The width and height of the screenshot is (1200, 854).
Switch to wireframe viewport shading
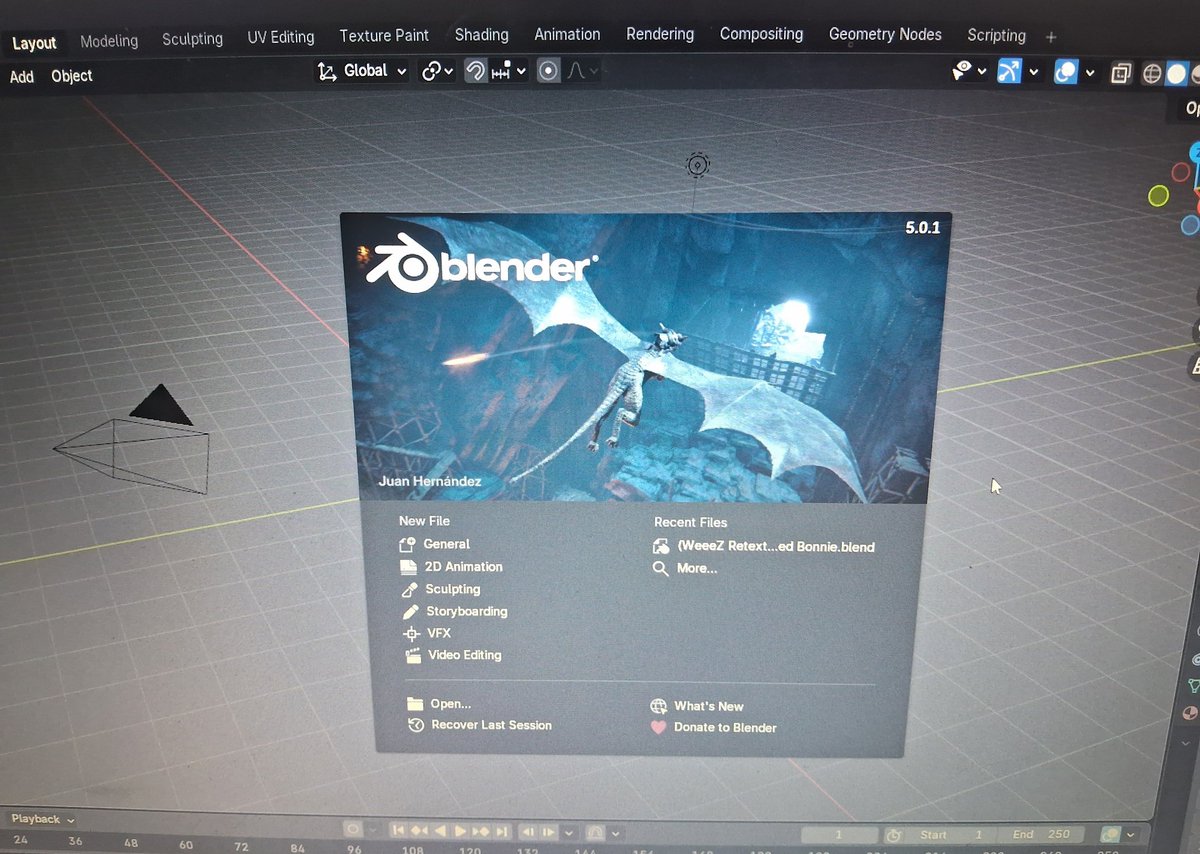(x=1152, y=73)
